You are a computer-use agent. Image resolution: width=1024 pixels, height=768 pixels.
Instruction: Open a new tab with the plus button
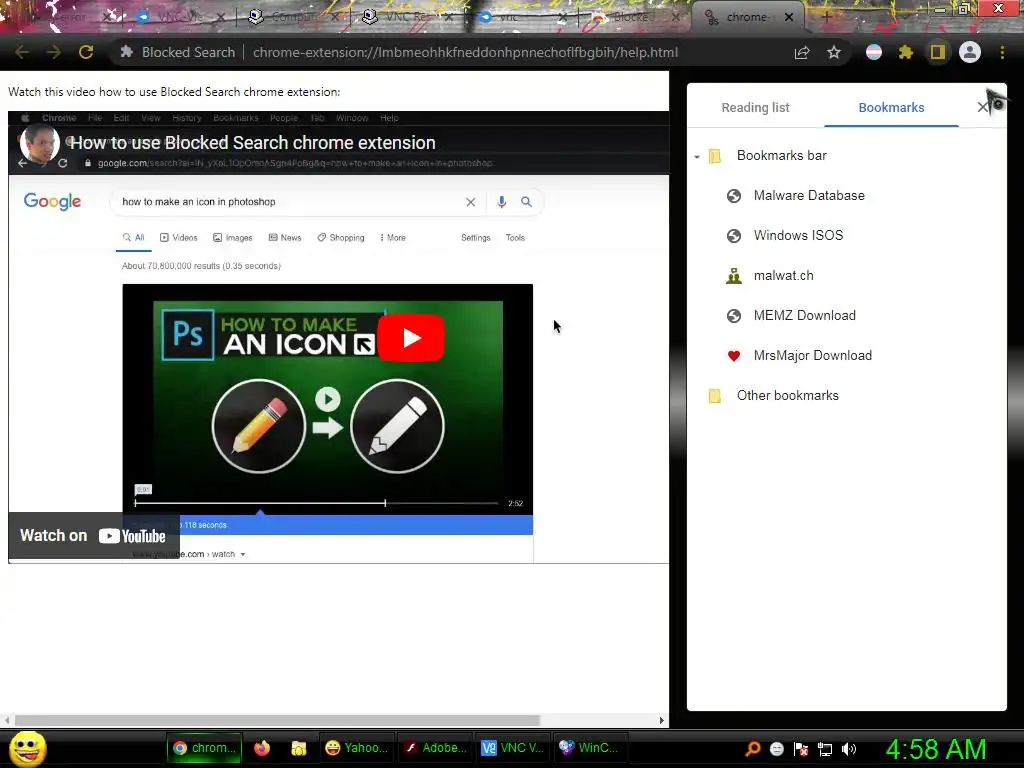(x=826, y=17)
